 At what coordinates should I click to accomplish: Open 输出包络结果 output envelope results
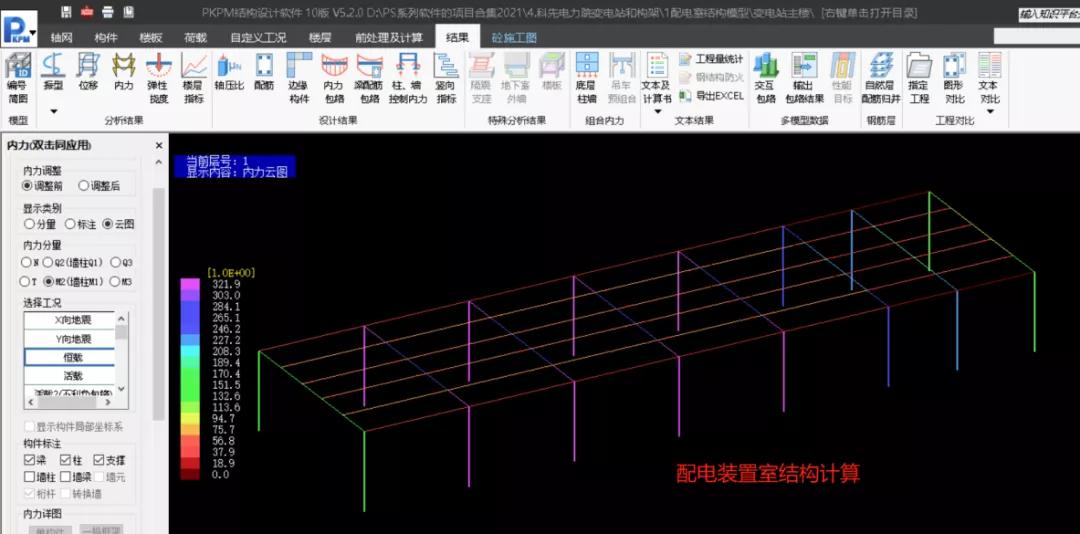click(804, 79)
